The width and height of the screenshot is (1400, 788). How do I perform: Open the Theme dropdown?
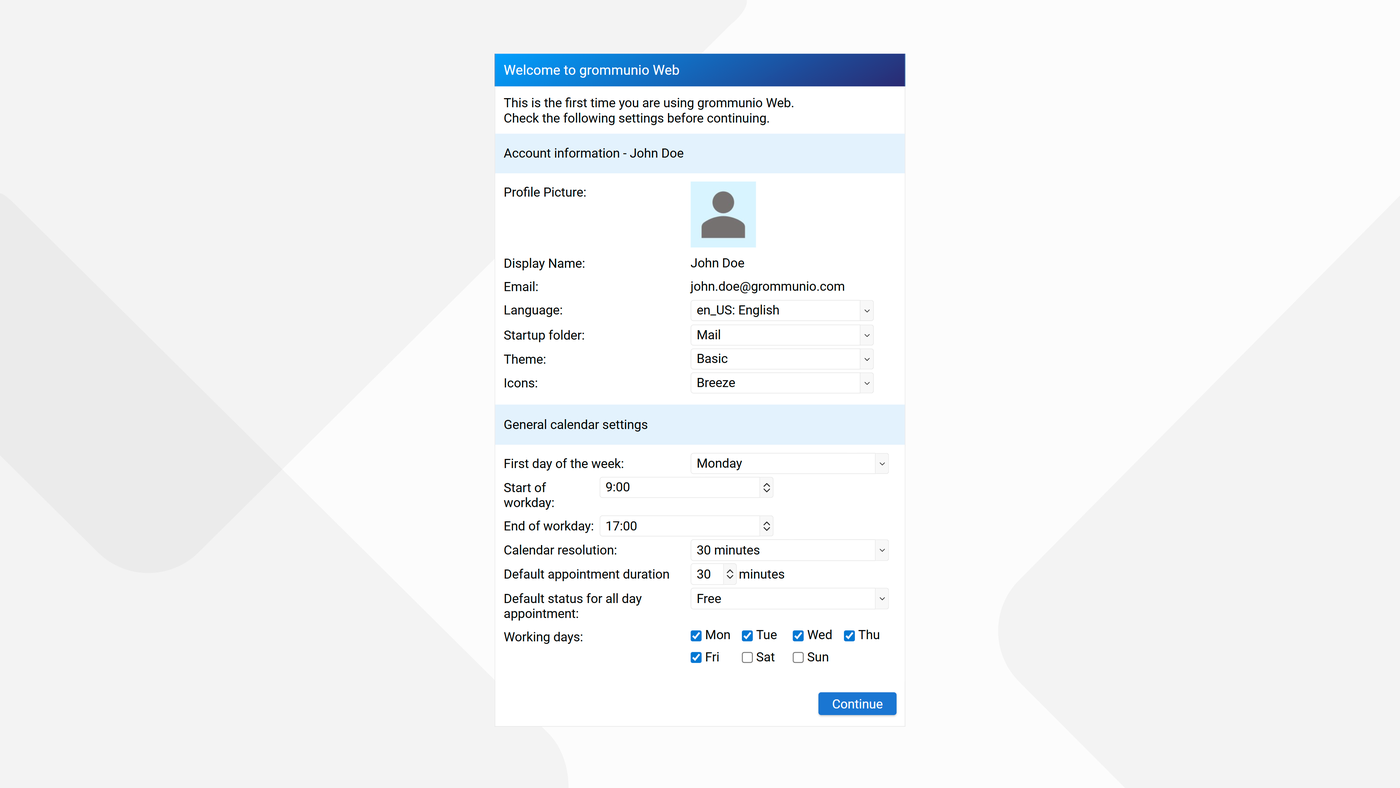pyautogui.click(x=782, y=359)
